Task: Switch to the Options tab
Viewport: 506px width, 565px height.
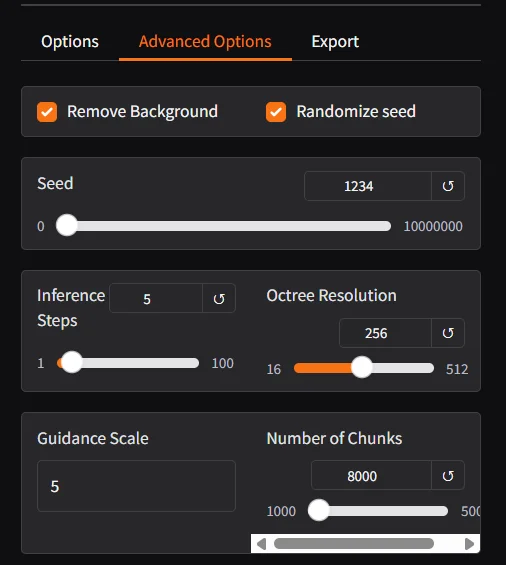Action: [x=70, y=41]
